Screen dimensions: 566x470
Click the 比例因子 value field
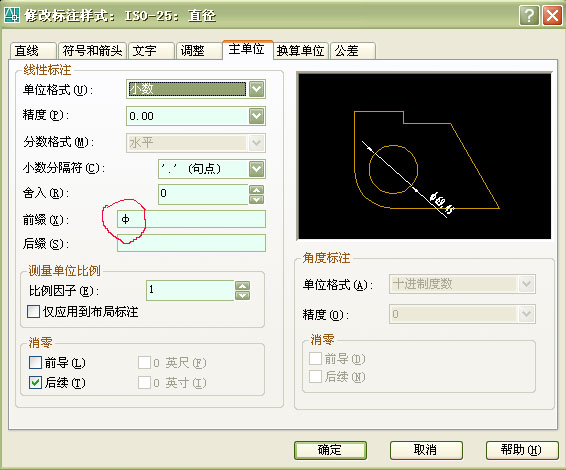click(x=190, y=290)
